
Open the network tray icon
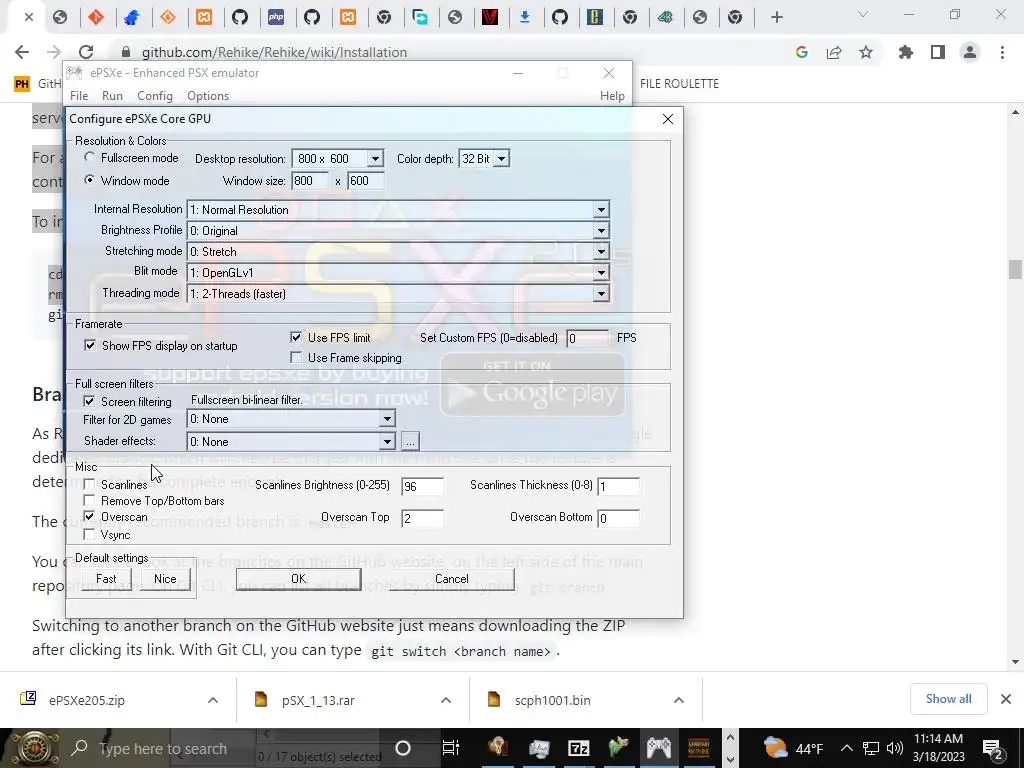[871, 748]
